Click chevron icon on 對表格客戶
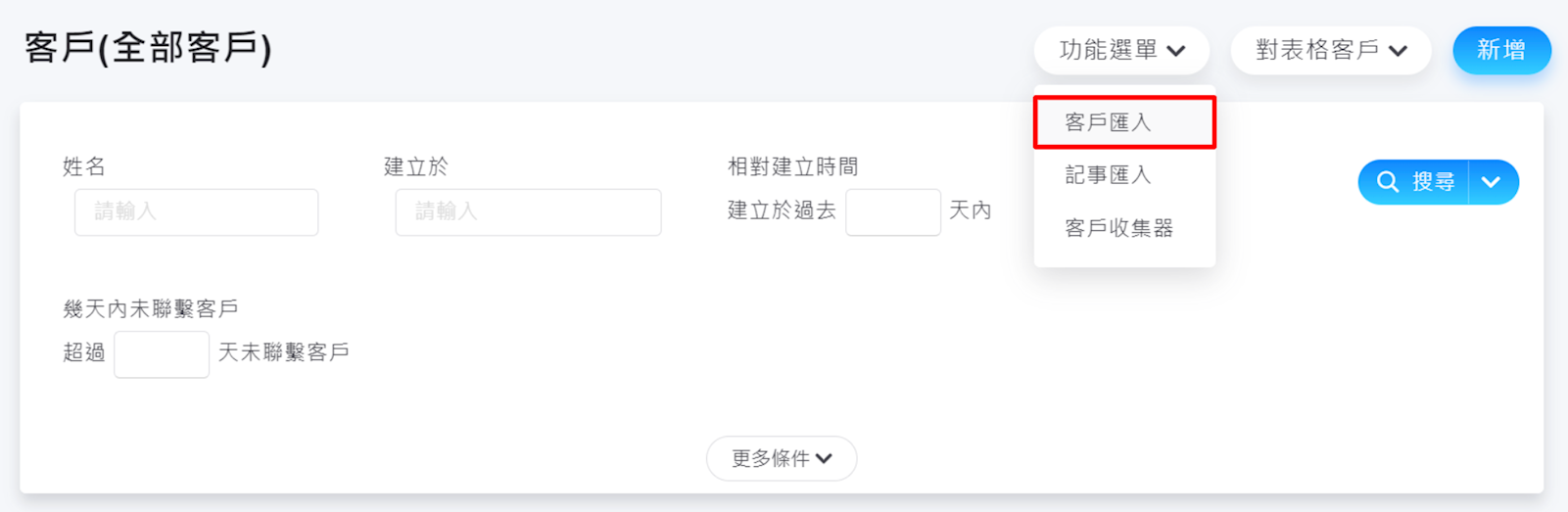This screenshot has height=512, width=1568. [1398, 51]
